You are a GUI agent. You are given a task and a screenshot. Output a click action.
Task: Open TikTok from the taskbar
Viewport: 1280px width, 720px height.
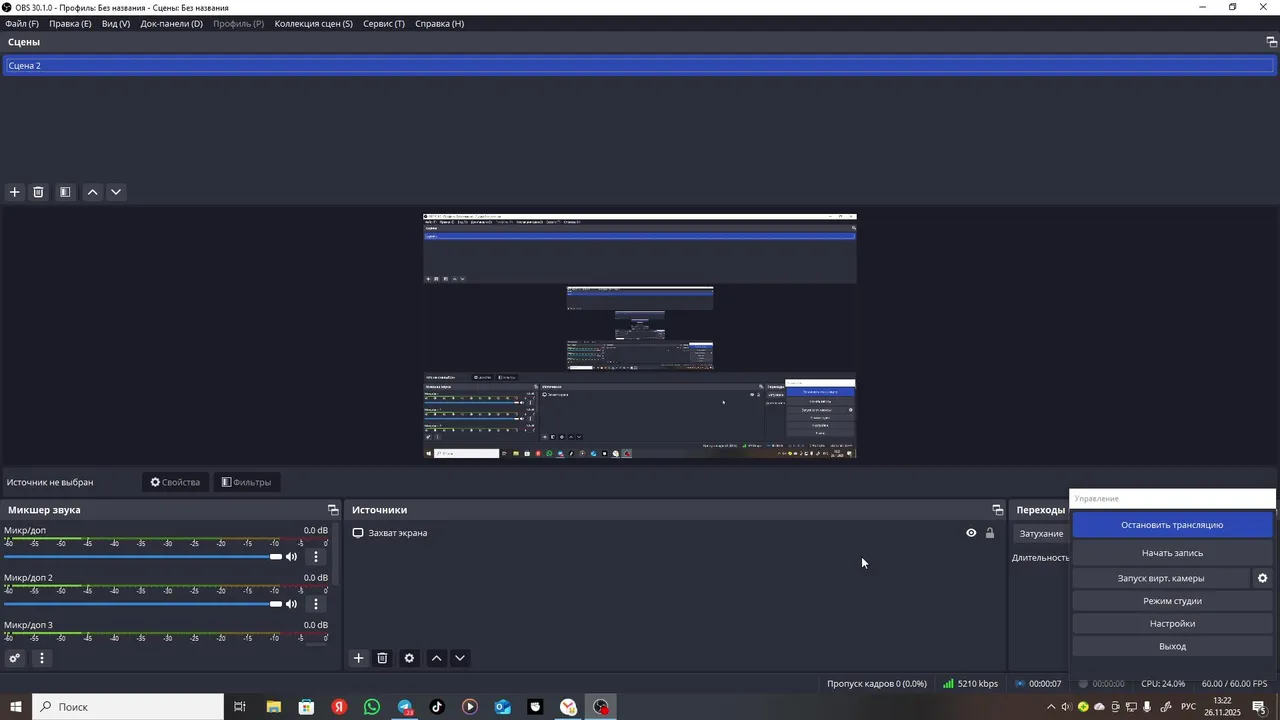click(437, 707)
